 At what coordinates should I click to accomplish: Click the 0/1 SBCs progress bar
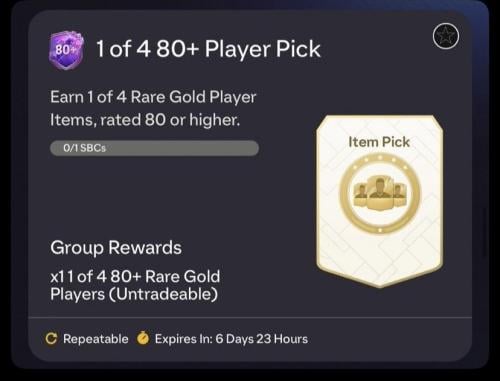coord(154,148)
